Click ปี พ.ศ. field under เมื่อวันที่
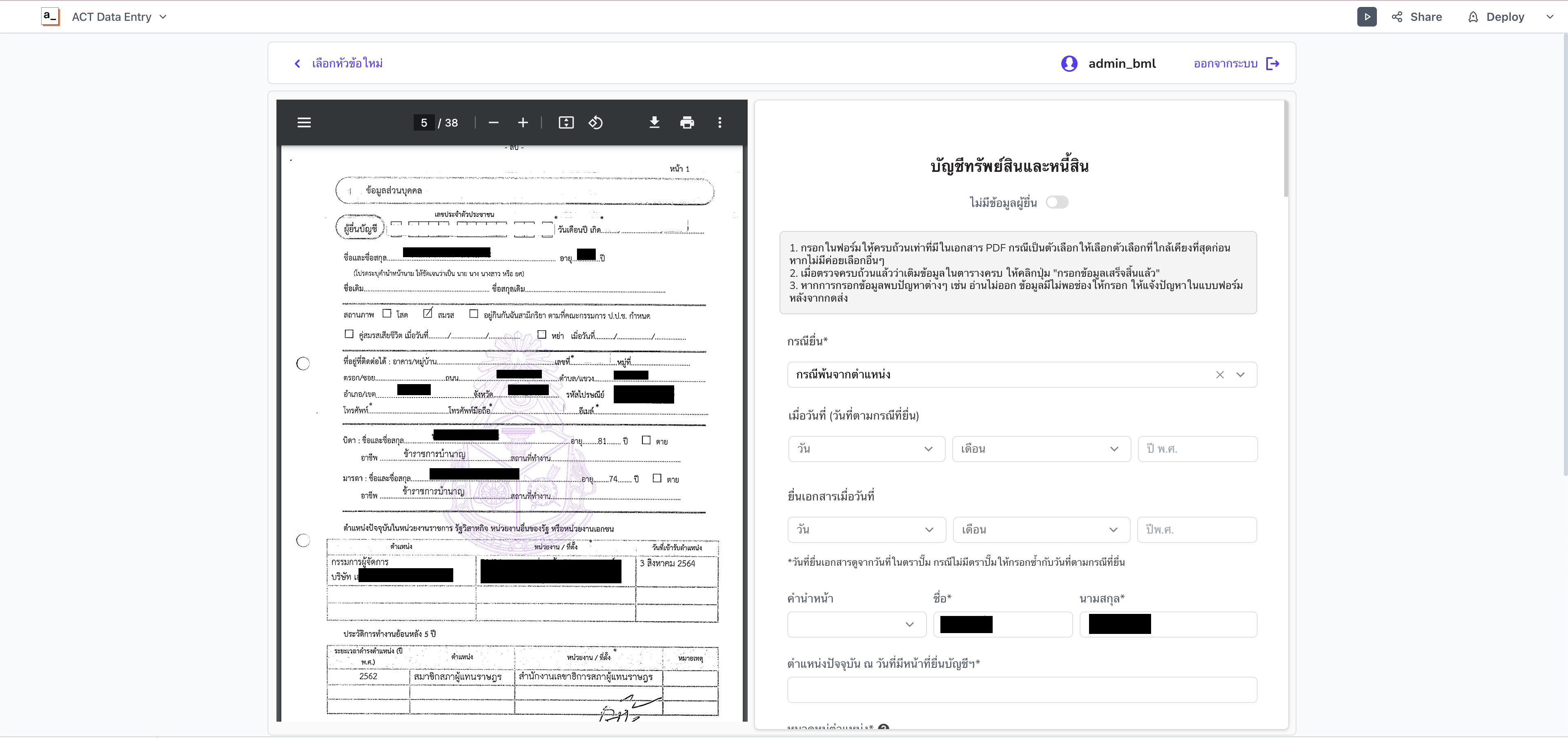 (x=1198, y=449)
